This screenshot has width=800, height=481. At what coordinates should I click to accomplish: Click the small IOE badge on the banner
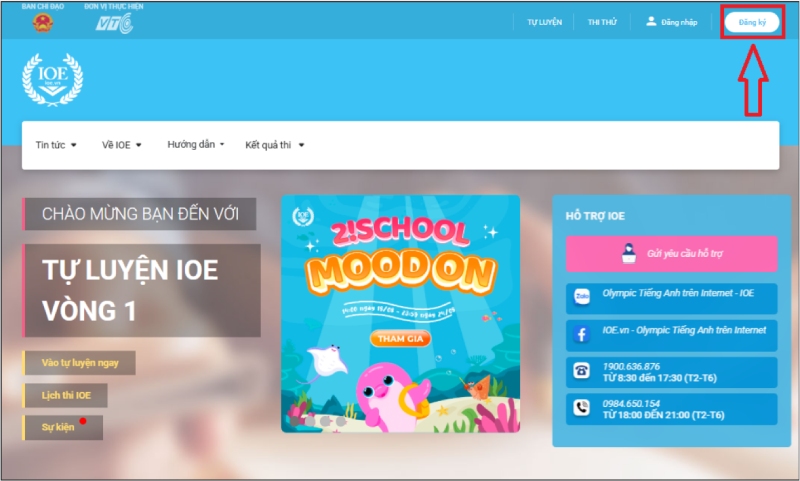(303, 216)
